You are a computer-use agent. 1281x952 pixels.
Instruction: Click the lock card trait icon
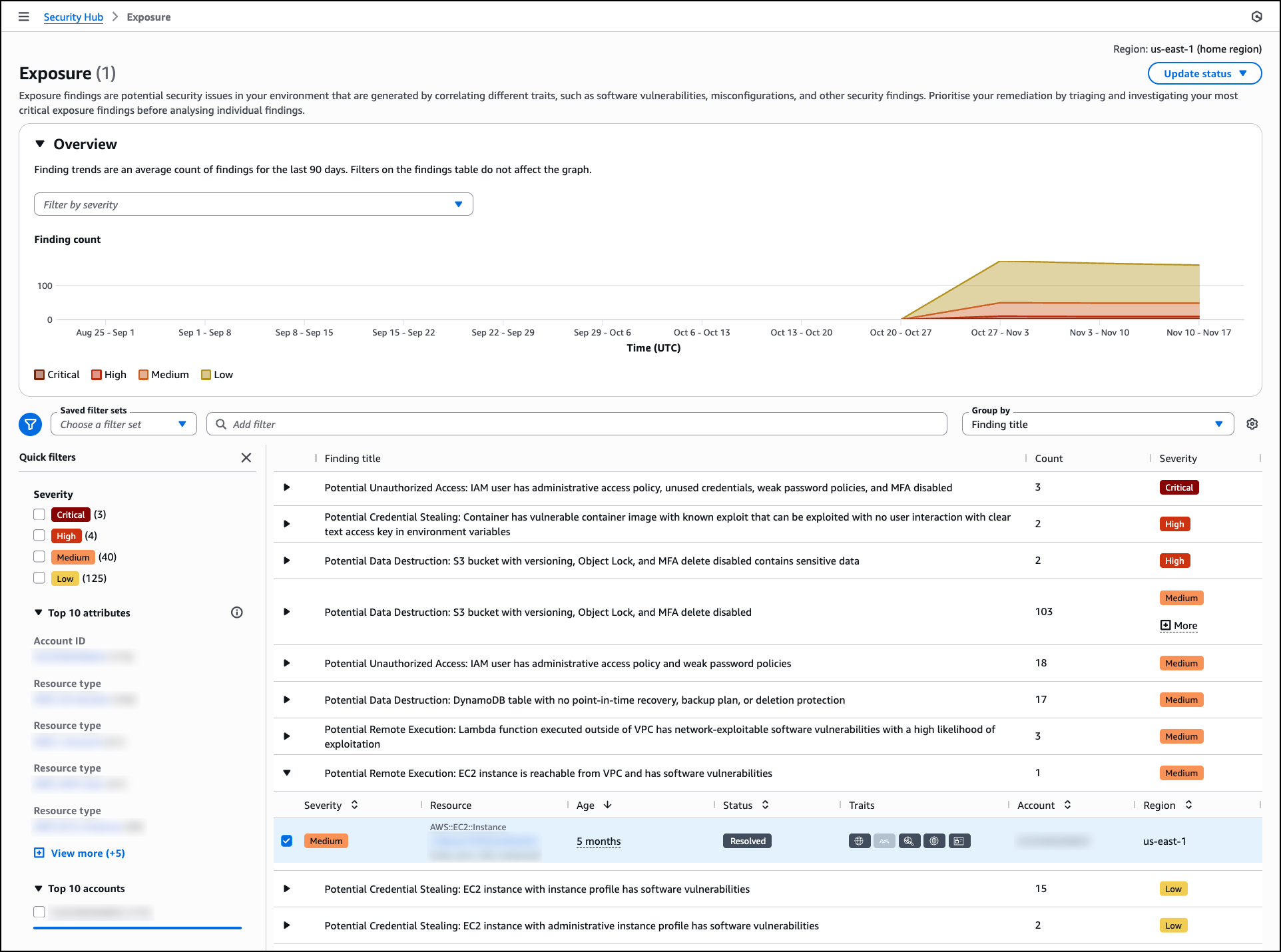[x=959, y=841]
